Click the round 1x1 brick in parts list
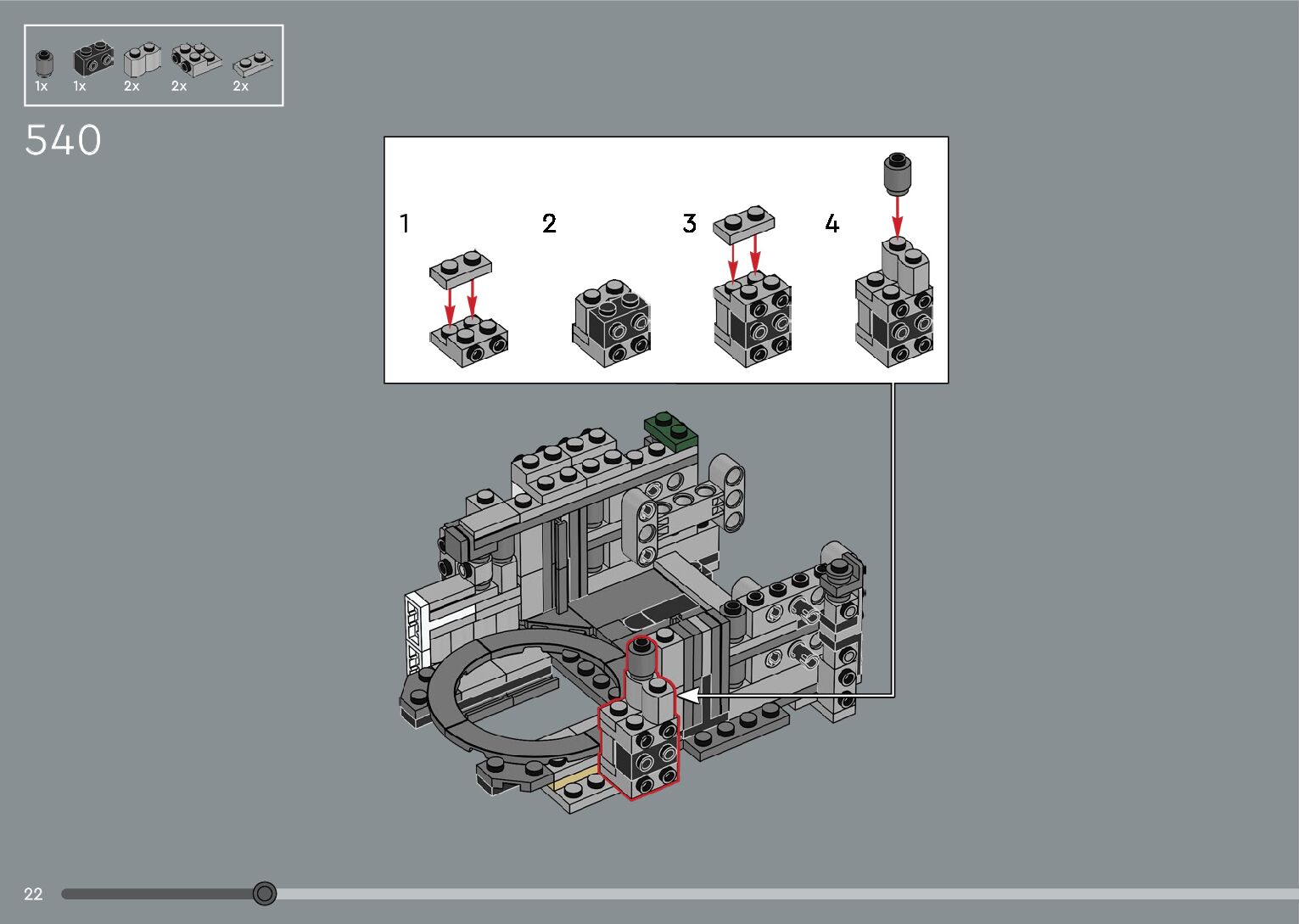Screen dimensions: 1299x924 point(43,62)
